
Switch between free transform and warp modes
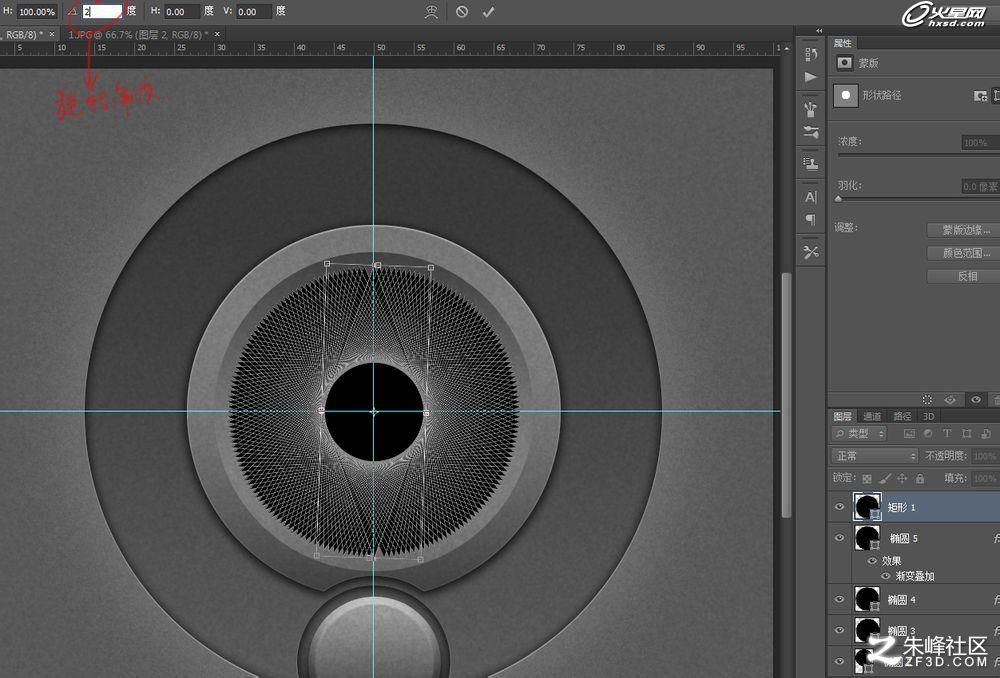432,12
